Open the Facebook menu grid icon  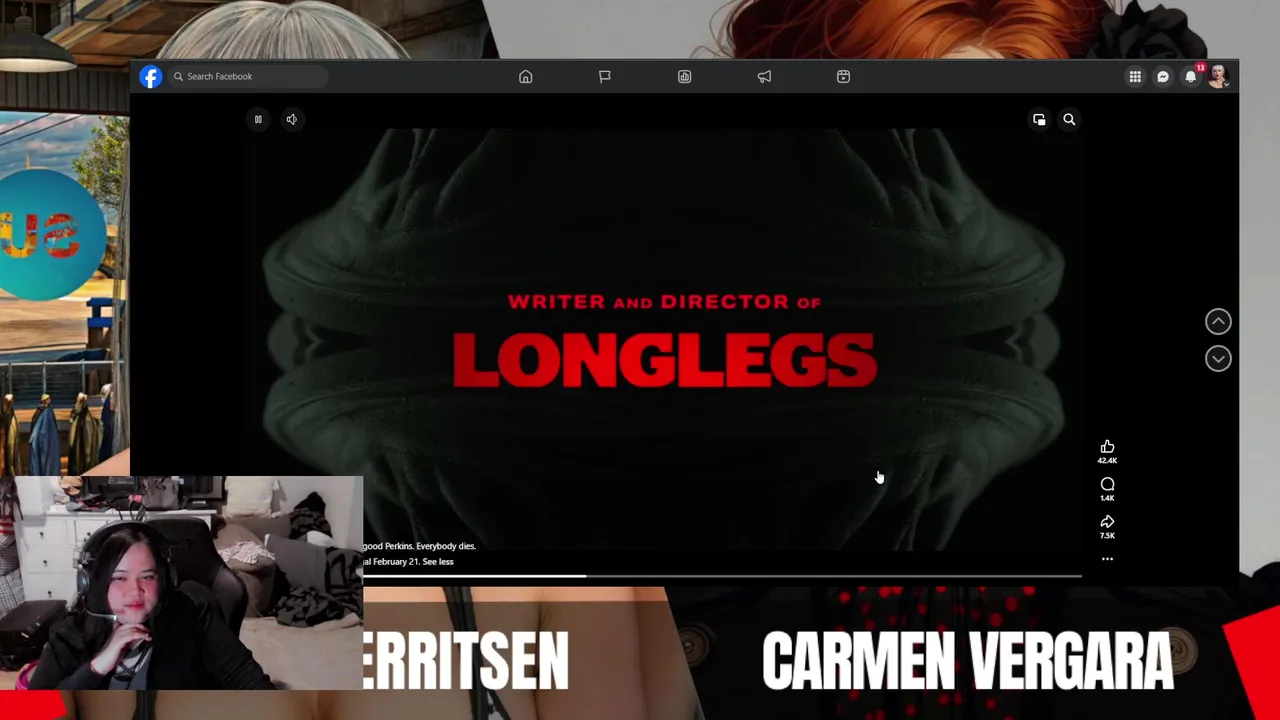(x=1135, y=77)
